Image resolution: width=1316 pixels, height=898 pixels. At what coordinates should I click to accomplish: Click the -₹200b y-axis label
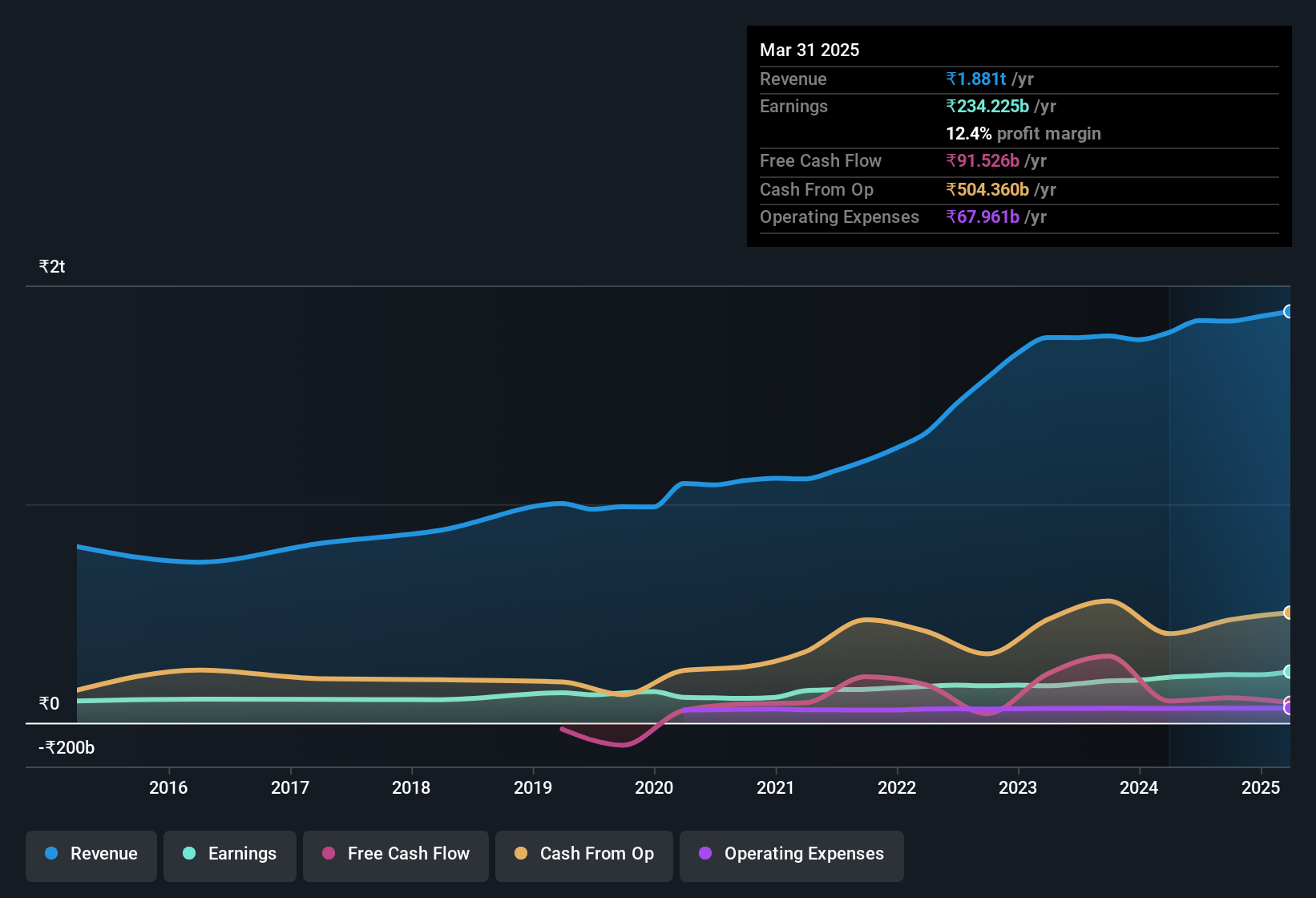(x=67, y=747)
